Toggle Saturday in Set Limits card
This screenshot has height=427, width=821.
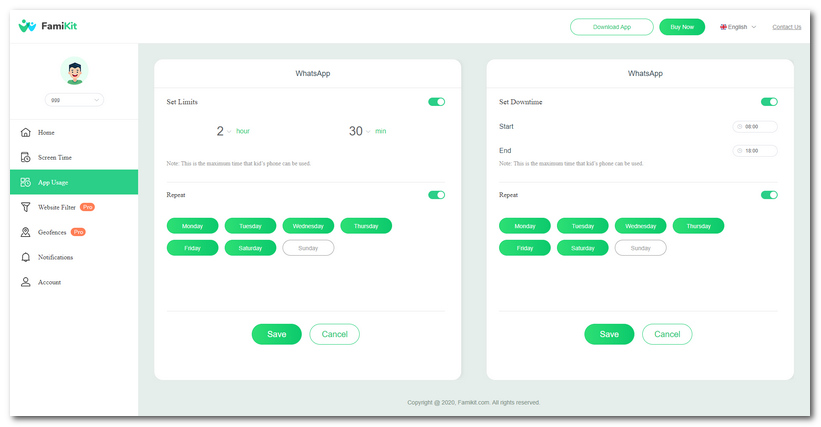point(250,248)
